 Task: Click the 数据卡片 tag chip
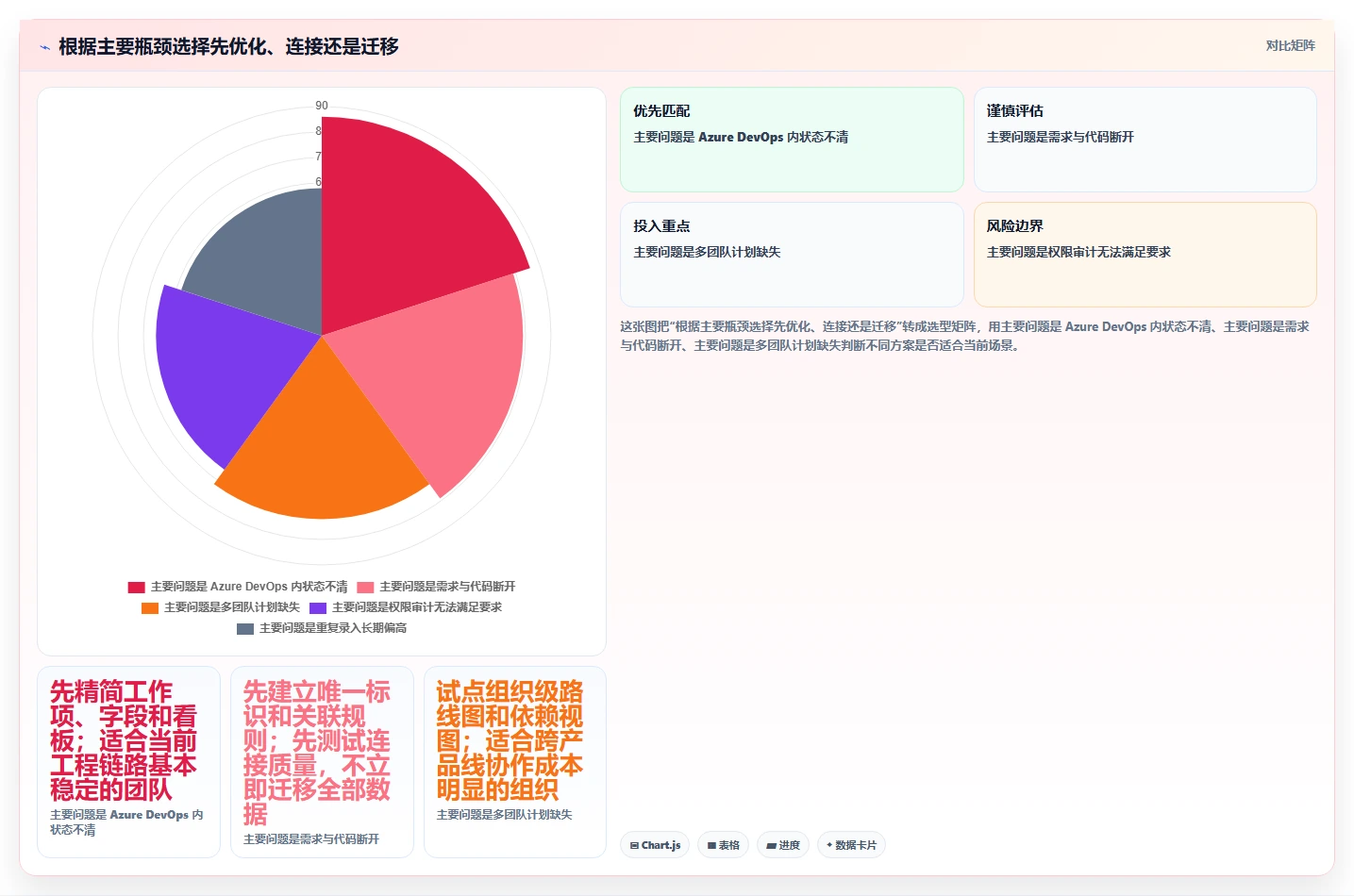[x=851, y=845]
